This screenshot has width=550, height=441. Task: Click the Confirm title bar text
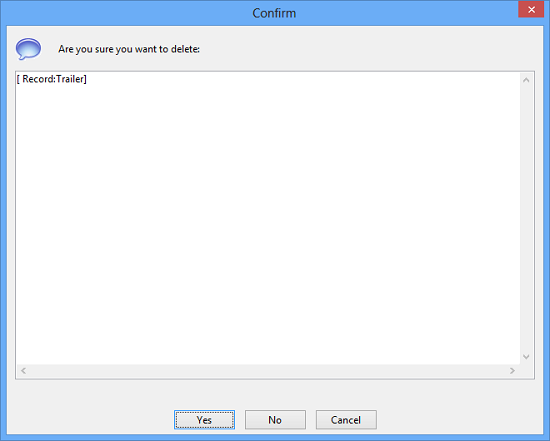[x=274, y=13]
